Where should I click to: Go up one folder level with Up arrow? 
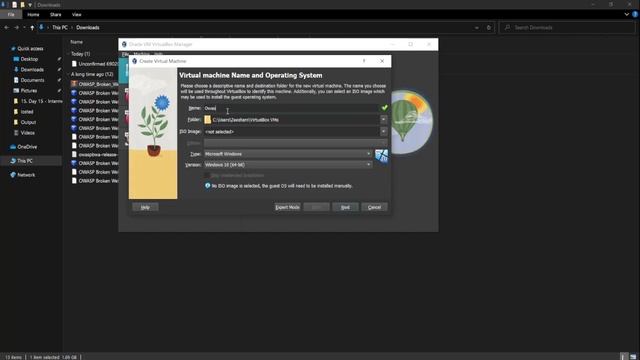[x=32, y=28]
